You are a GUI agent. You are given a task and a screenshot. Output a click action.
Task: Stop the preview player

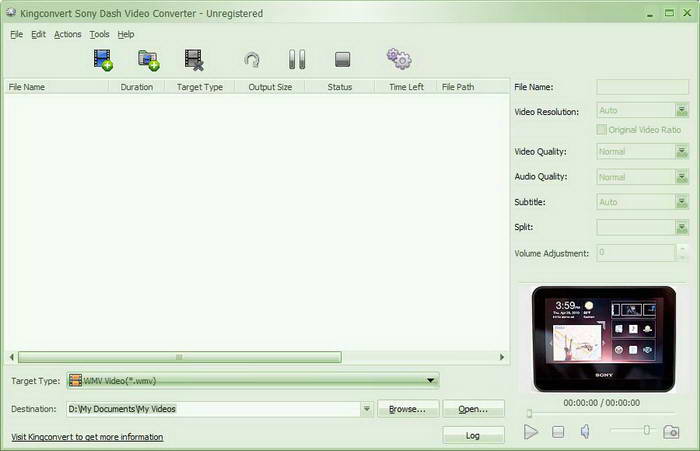(x=558, y=432)
